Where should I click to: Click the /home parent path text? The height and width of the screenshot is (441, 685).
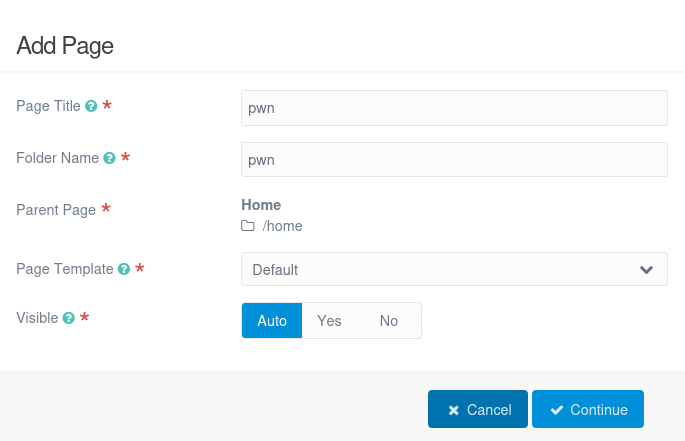click(x=282, y=226)
